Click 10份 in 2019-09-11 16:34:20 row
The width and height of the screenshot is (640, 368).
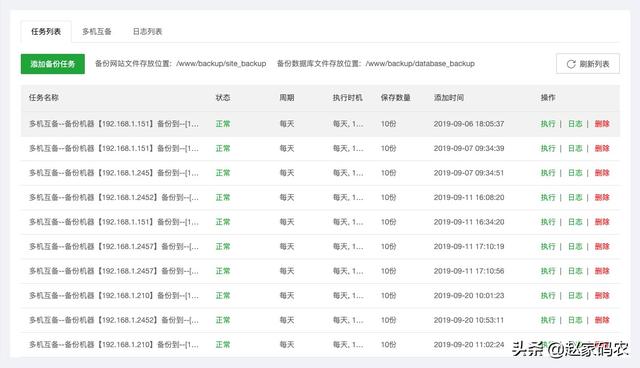(x=388, y=222)
